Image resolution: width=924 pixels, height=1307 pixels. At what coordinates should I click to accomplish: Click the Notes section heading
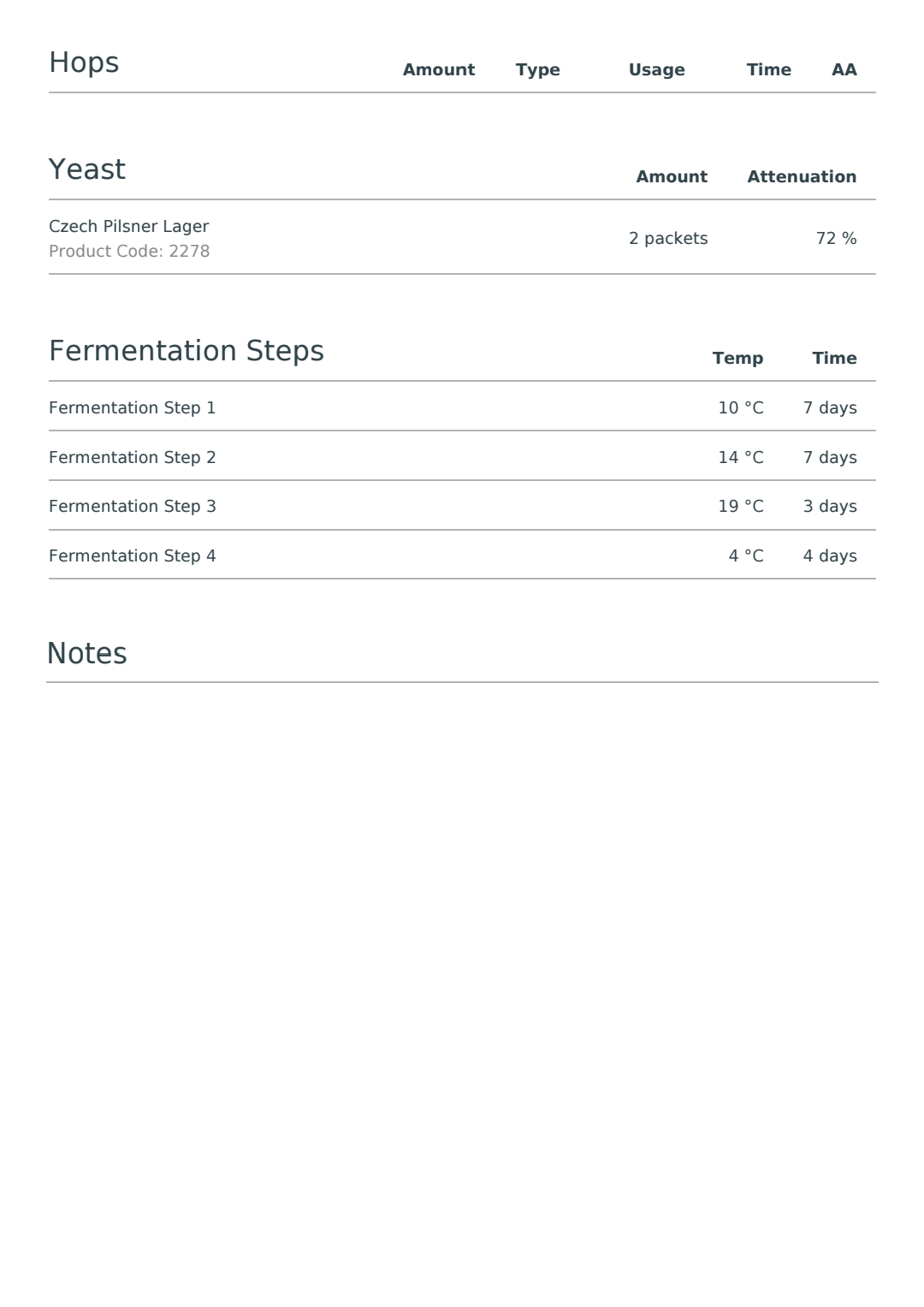87,654
